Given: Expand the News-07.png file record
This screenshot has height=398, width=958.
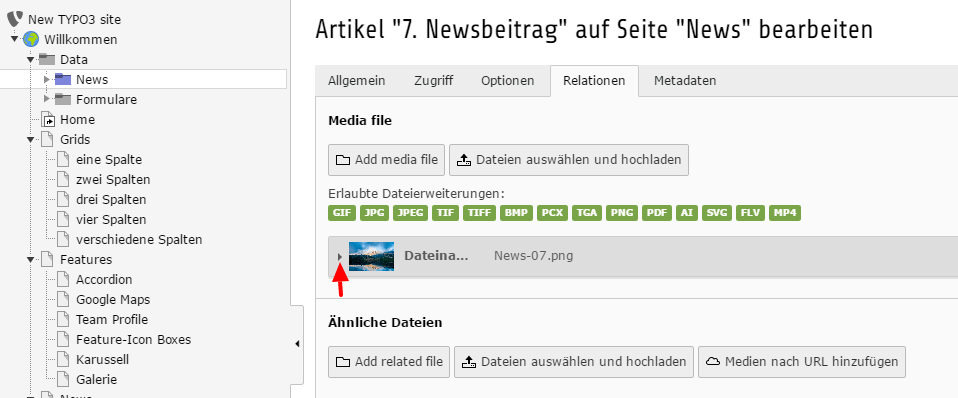Looking at the screenshot, I should (x=340, y=257).
